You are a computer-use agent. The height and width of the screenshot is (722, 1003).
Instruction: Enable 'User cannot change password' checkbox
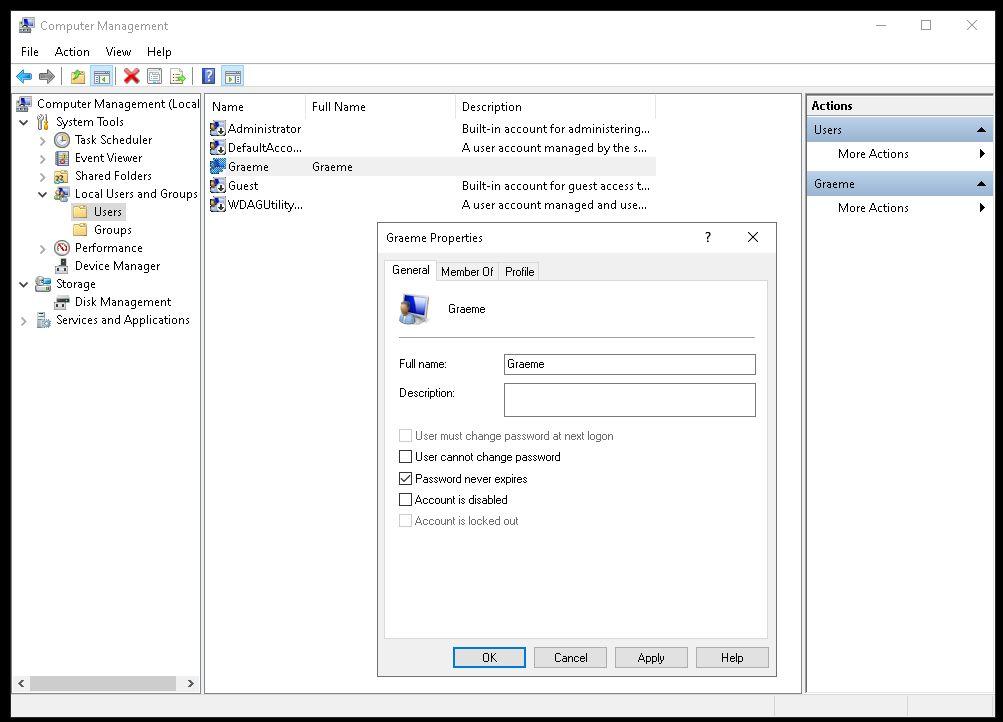click(x=405, y=457)
